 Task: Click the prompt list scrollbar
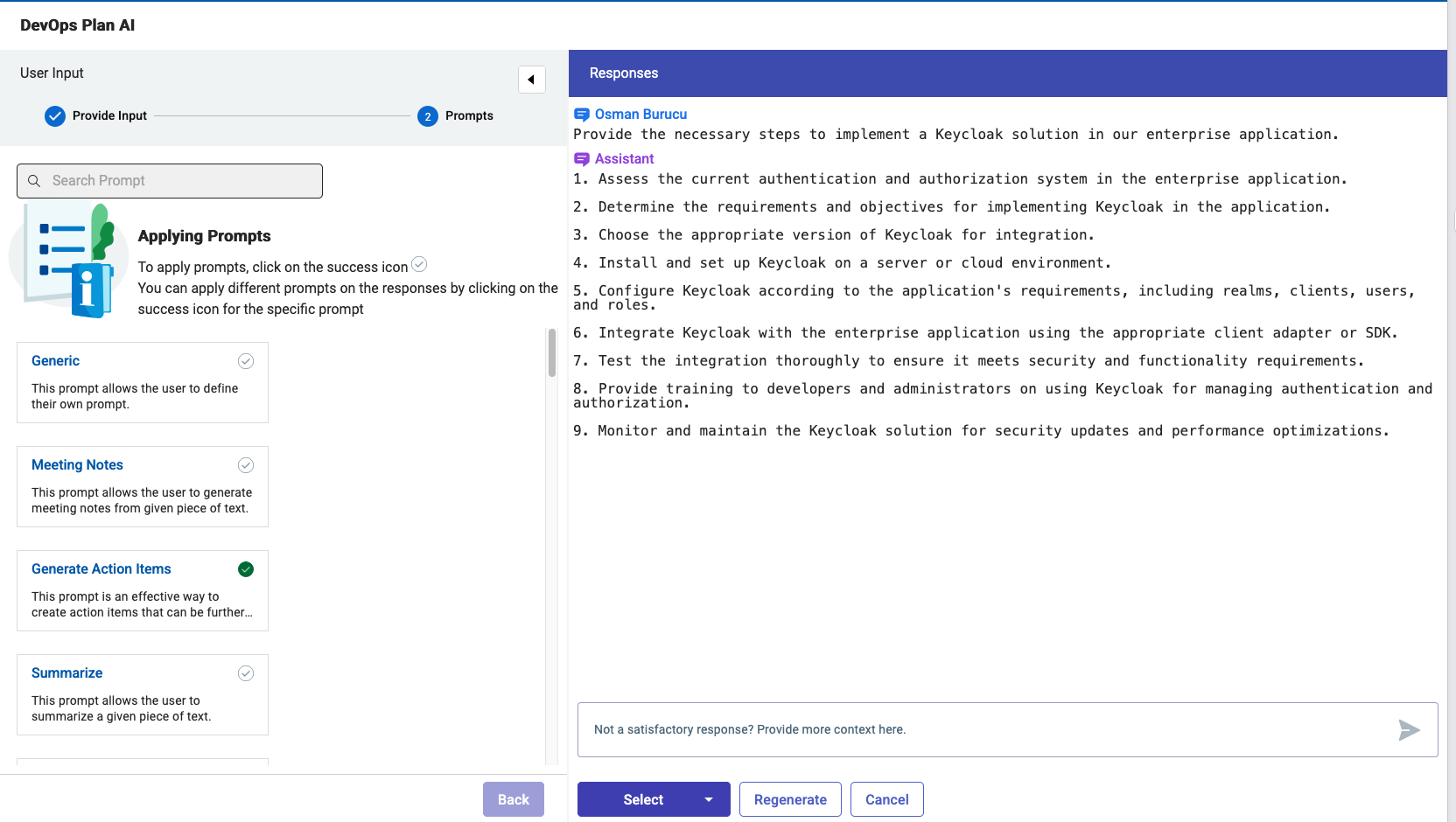tap(551, 353)
